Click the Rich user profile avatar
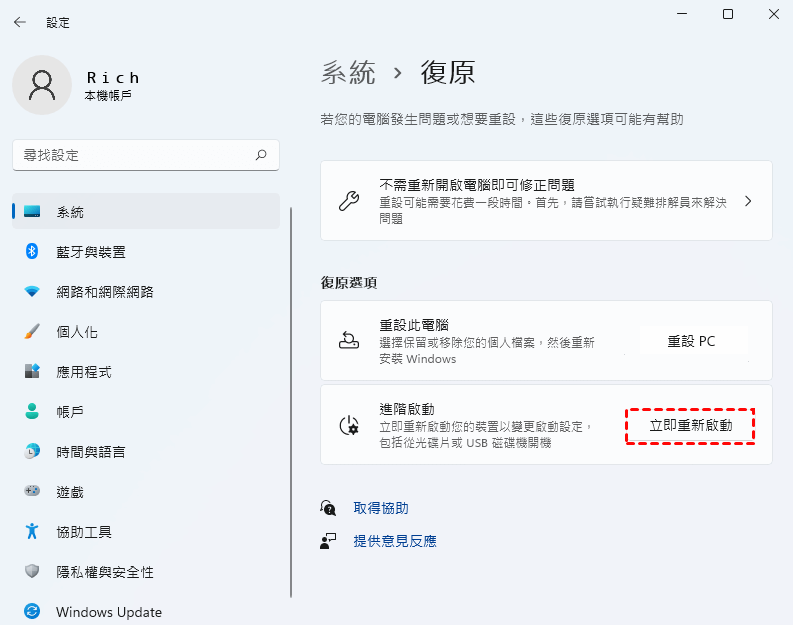This screenshot has height=625, width=793. 42,85
